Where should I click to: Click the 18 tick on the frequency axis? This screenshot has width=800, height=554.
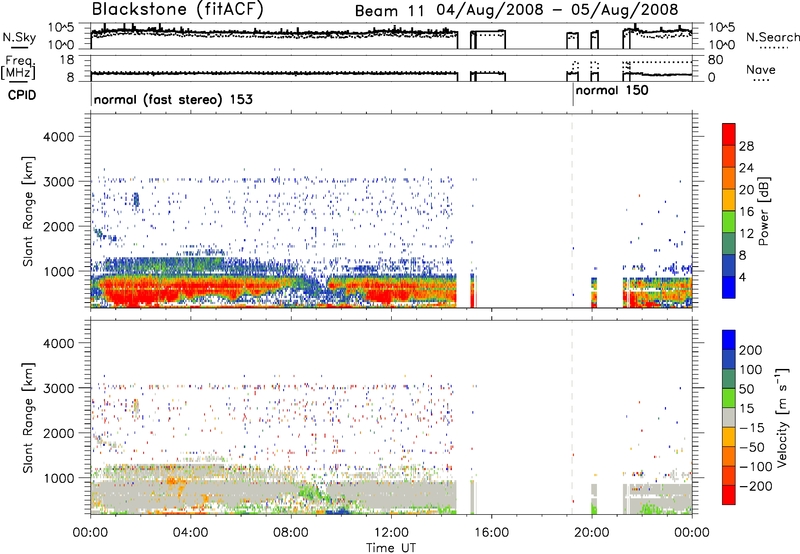(67, 60)
